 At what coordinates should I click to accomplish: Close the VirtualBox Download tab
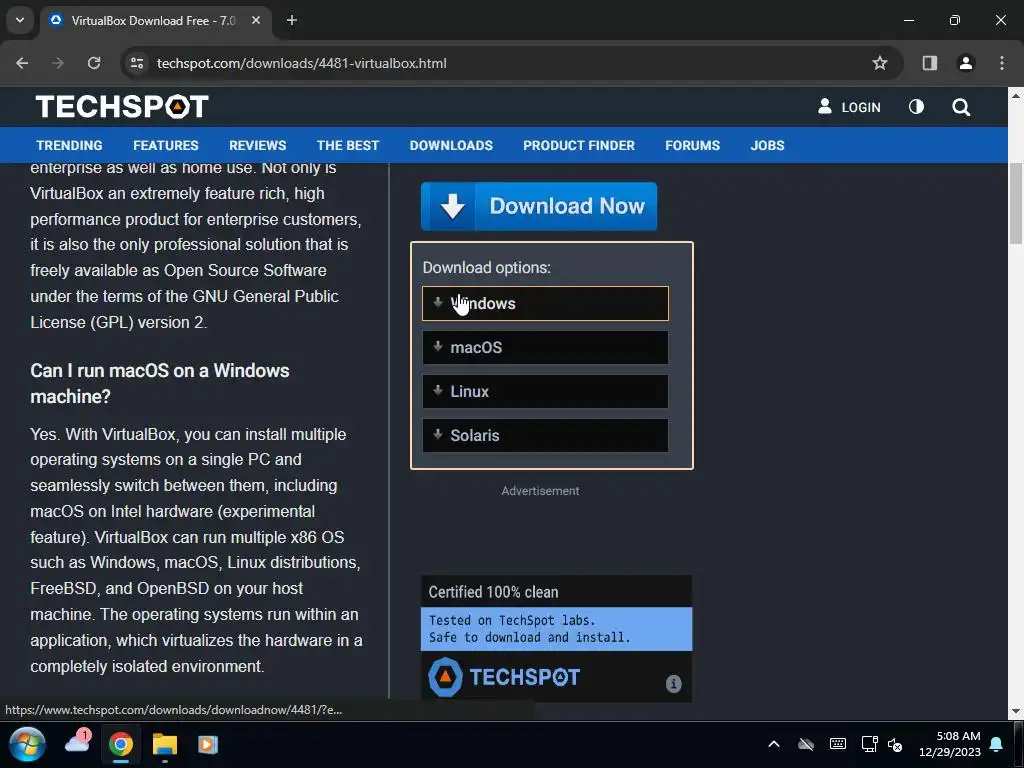click(256, 21)
